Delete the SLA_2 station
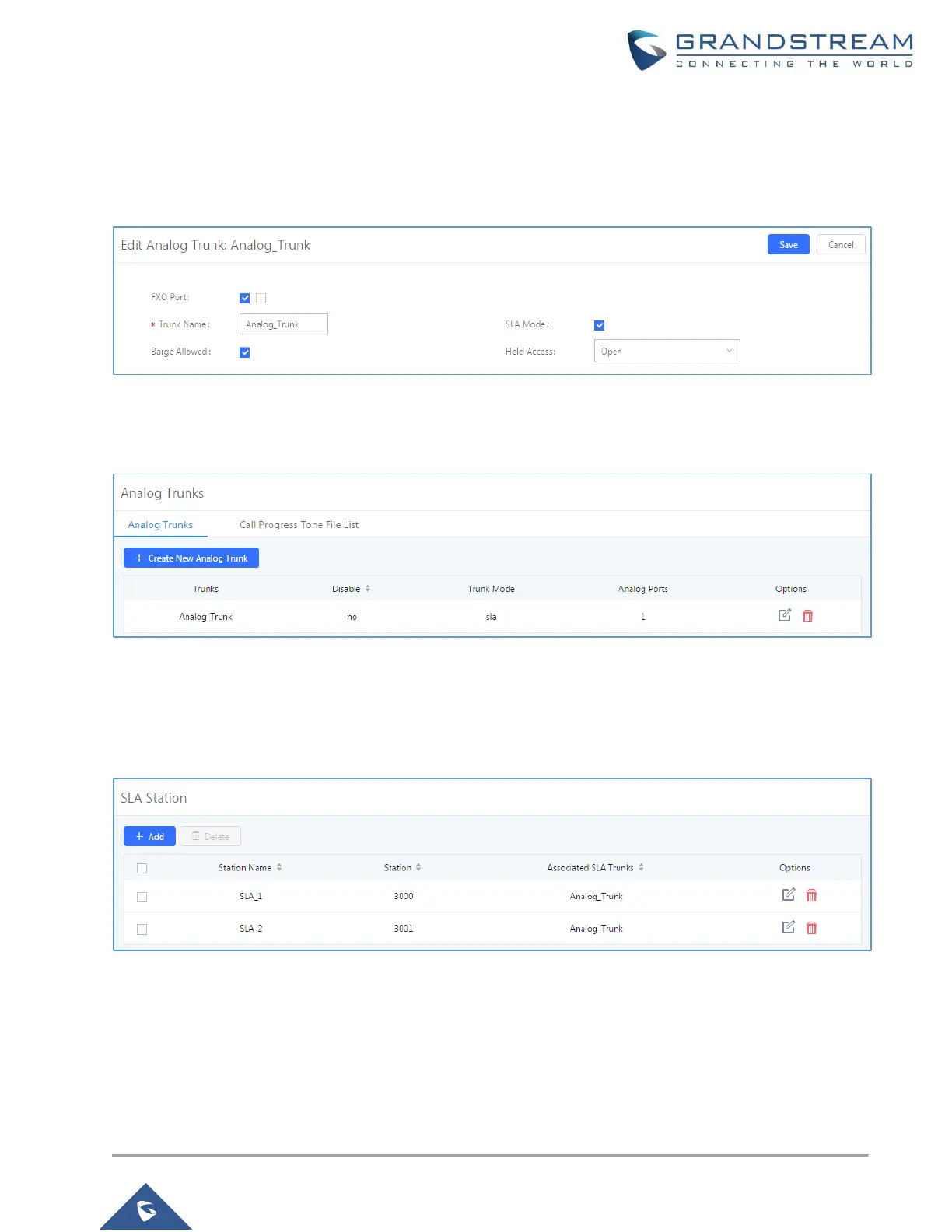This screenshot has width=952, height=1232. click(x=811, y=928)
